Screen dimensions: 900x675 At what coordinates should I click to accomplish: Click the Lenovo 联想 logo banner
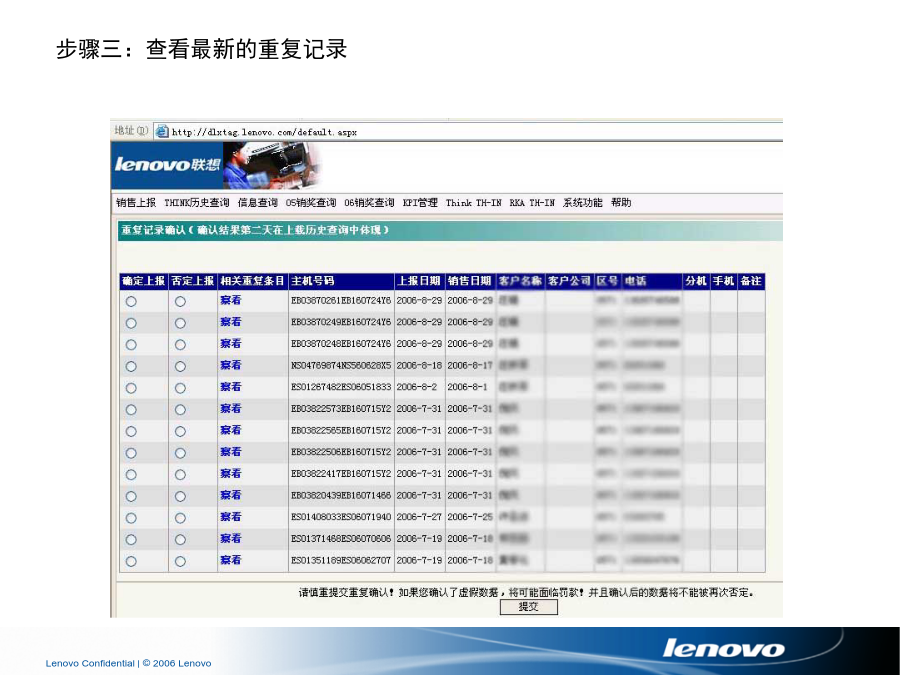coord(167,165)
